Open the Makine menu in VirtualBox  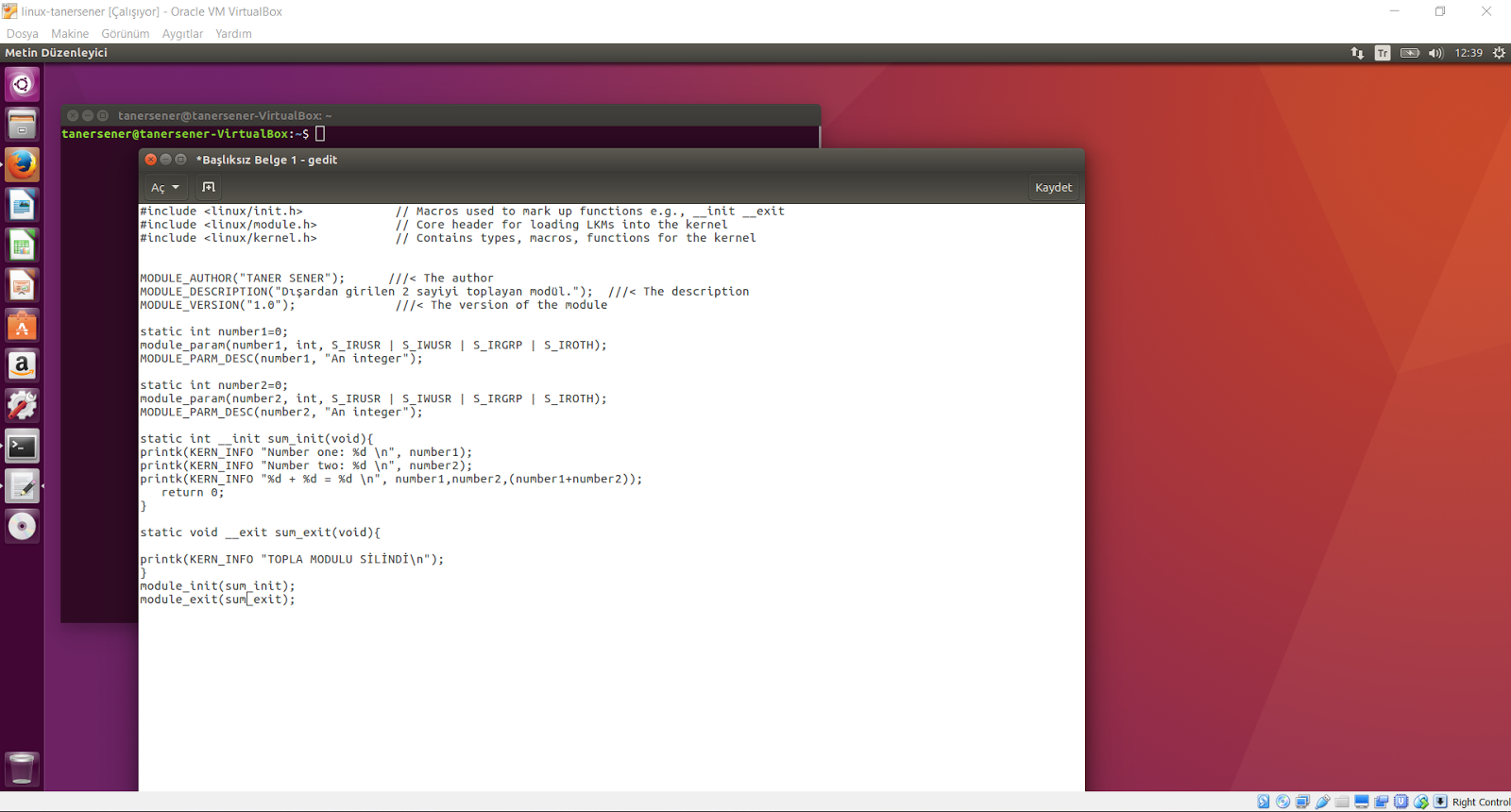point(70,33)
